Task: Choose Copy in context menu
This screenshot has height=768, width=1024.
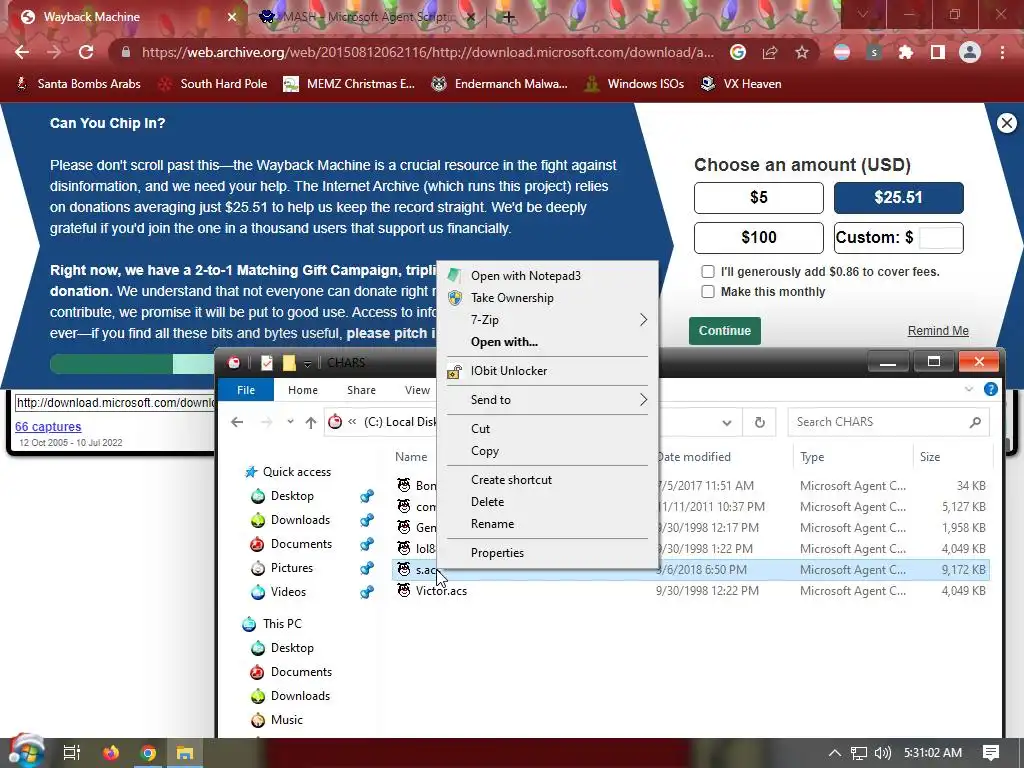Action: click(549, 451)
